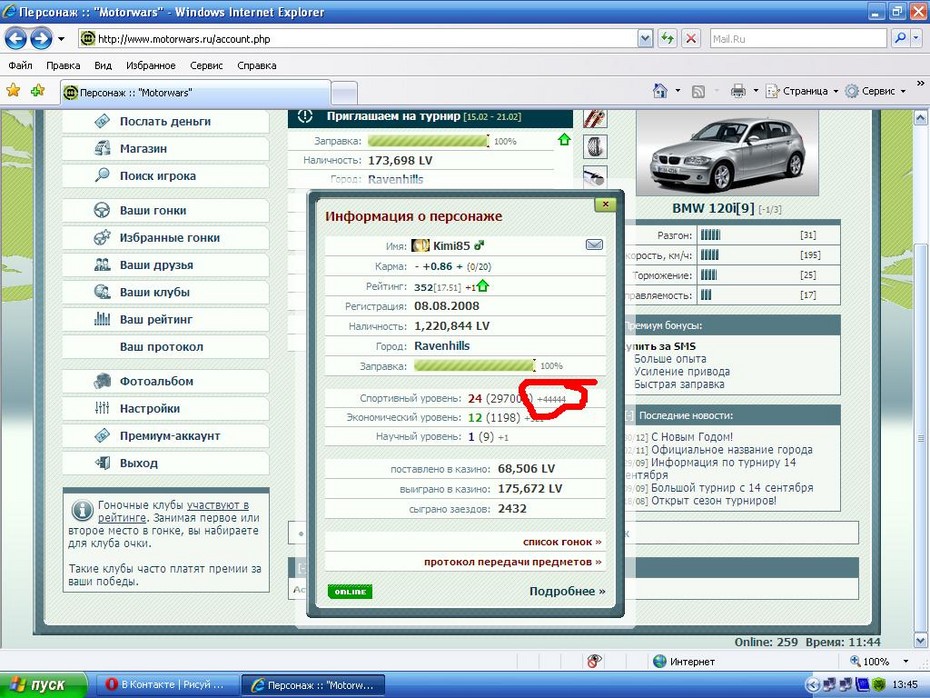Image resolution: width=930 pixels, height=698 pixels.
Task: Open Поиск игрока in sidebar
Action: point(165,176)
